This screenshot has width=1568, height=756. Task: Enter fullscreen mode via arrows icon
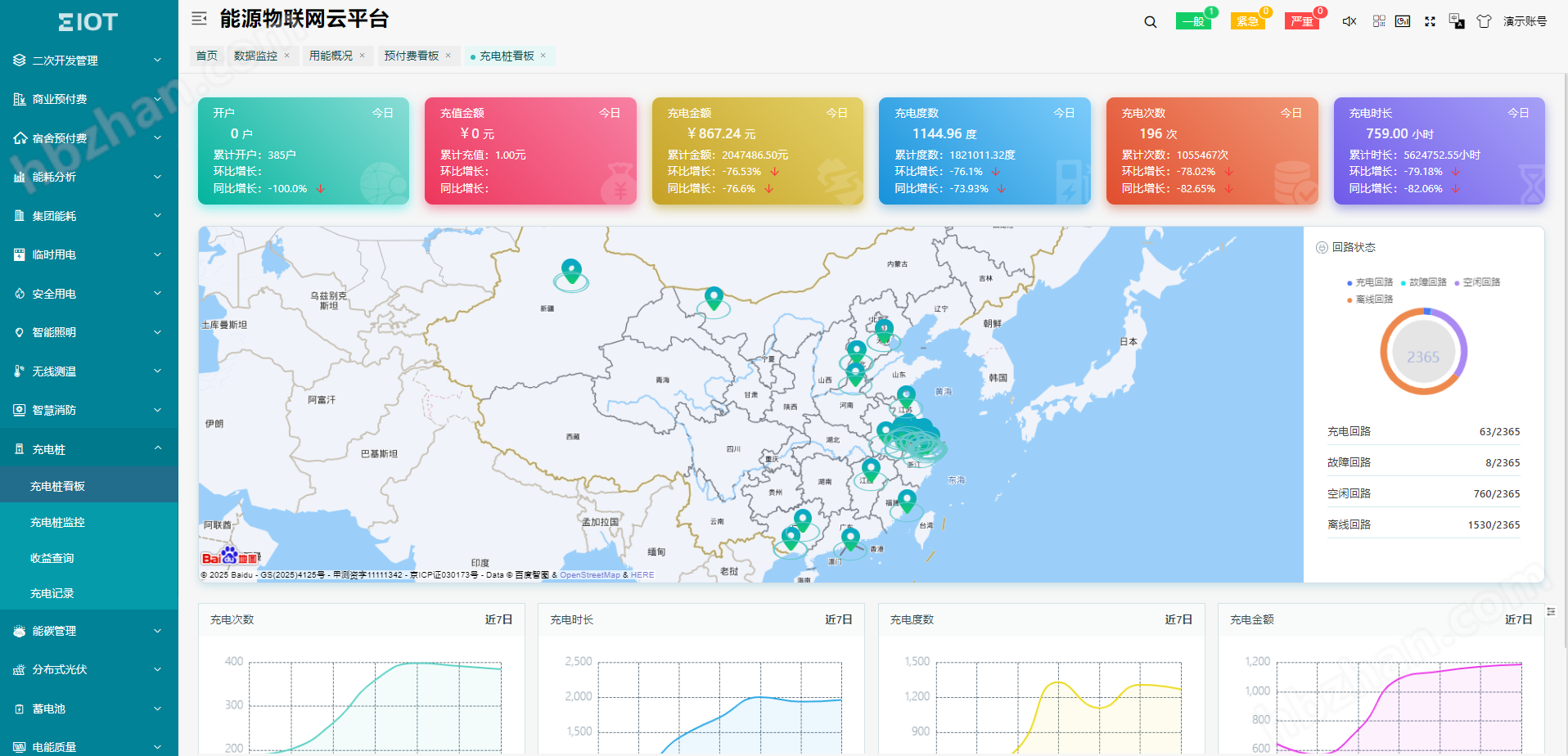coord(1430,21)
